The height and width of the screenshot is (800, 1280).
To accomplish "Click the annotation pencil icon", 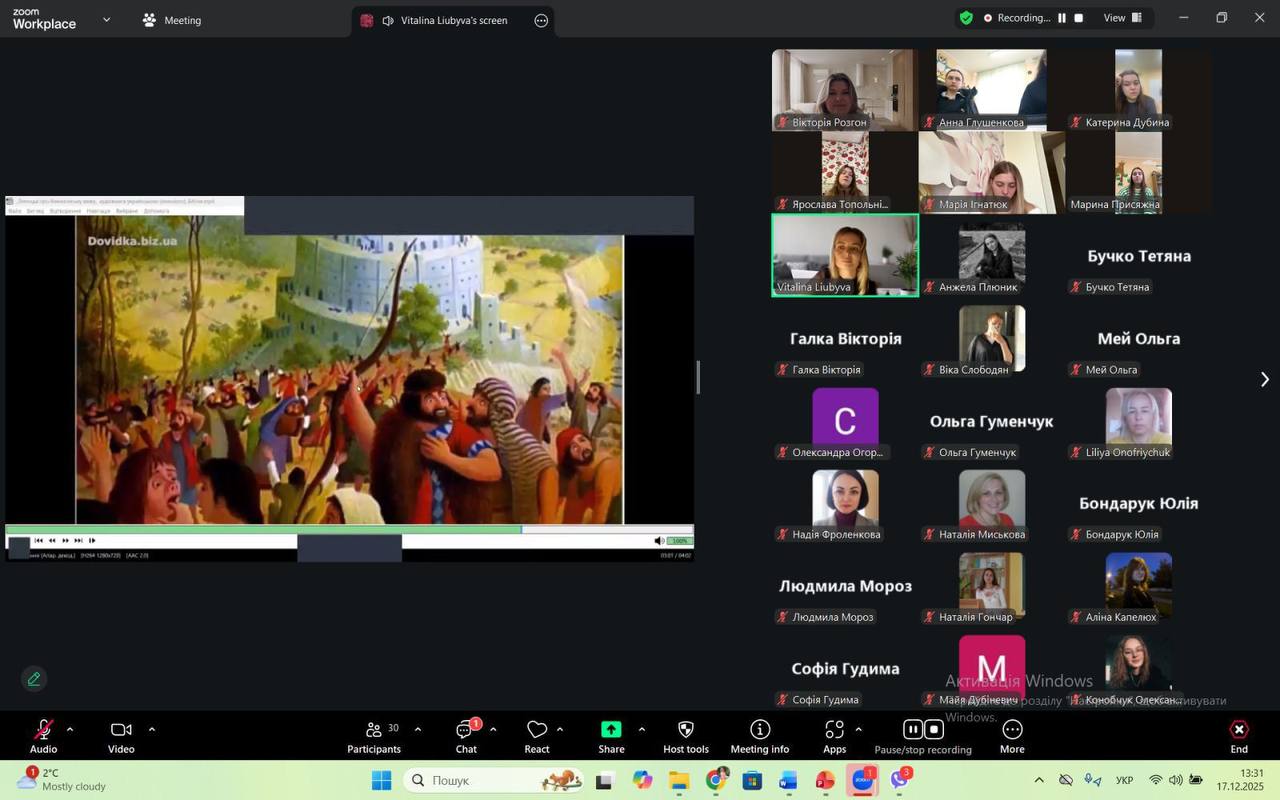I will click(x=34, y=679).
